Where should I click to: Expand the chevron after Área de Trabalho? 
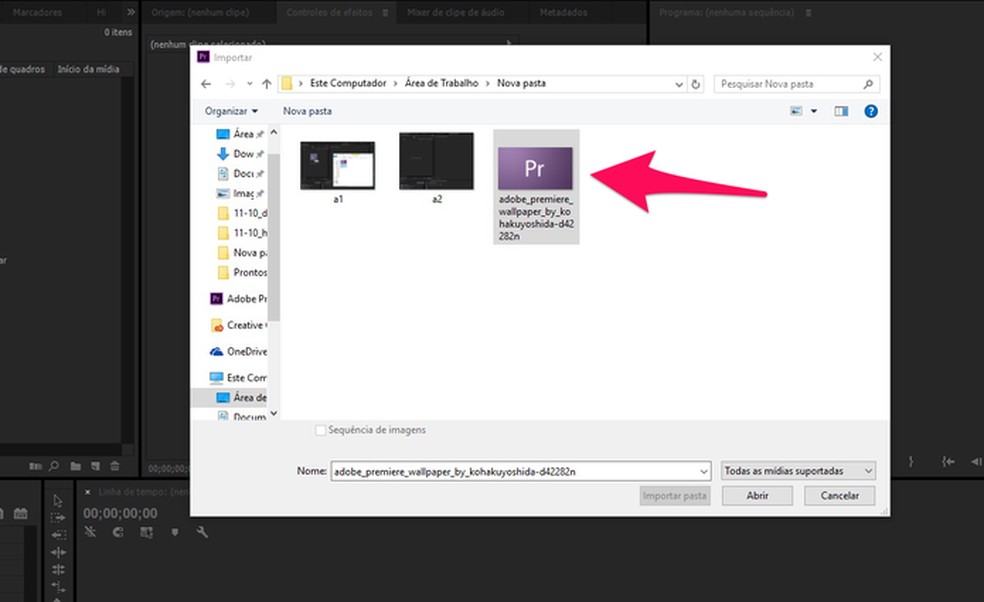[x=488, y=83]
